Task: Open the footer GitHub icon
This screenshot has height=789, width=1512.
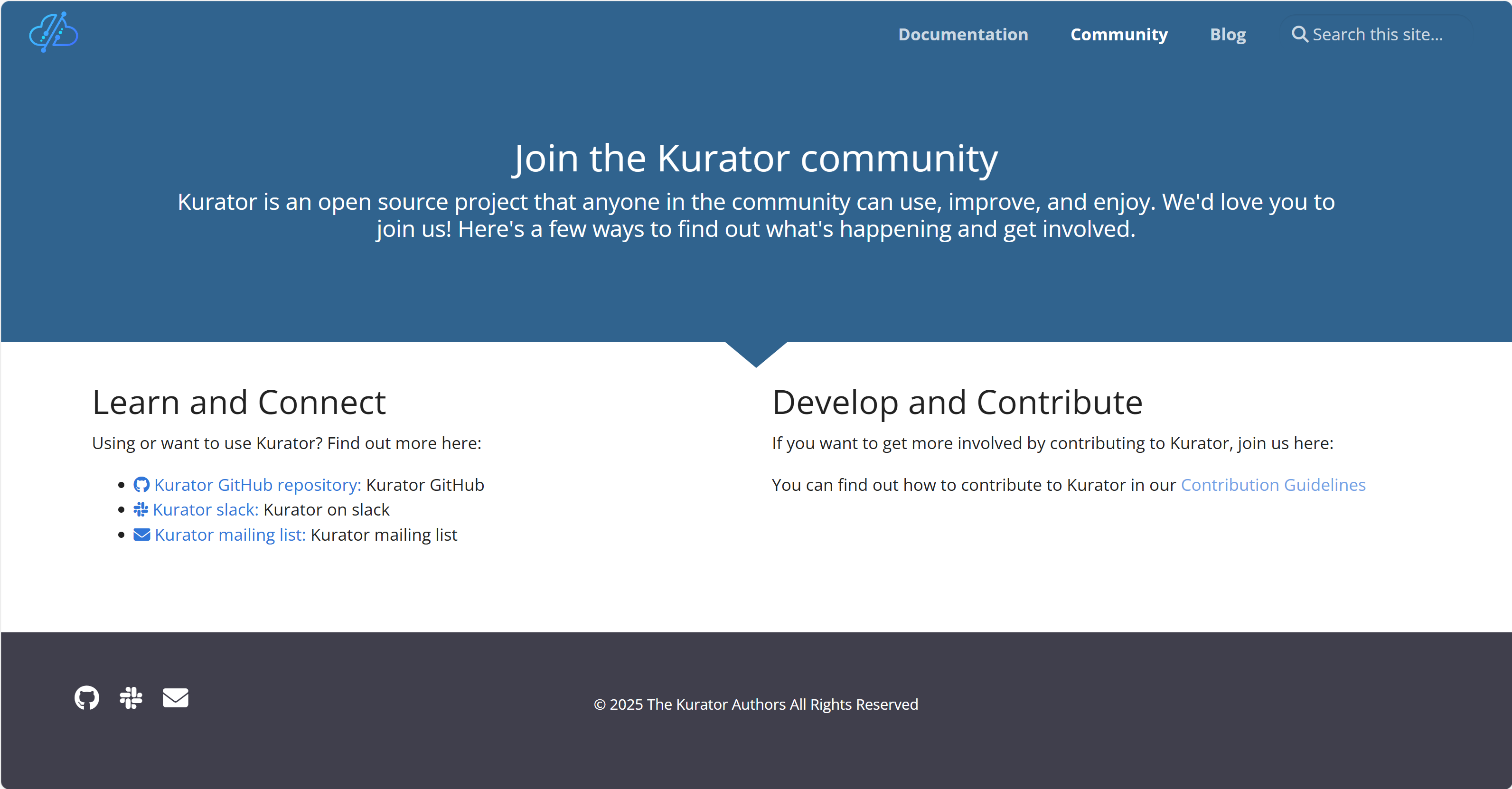Action: pyautogui.click(x=87, y=697)
